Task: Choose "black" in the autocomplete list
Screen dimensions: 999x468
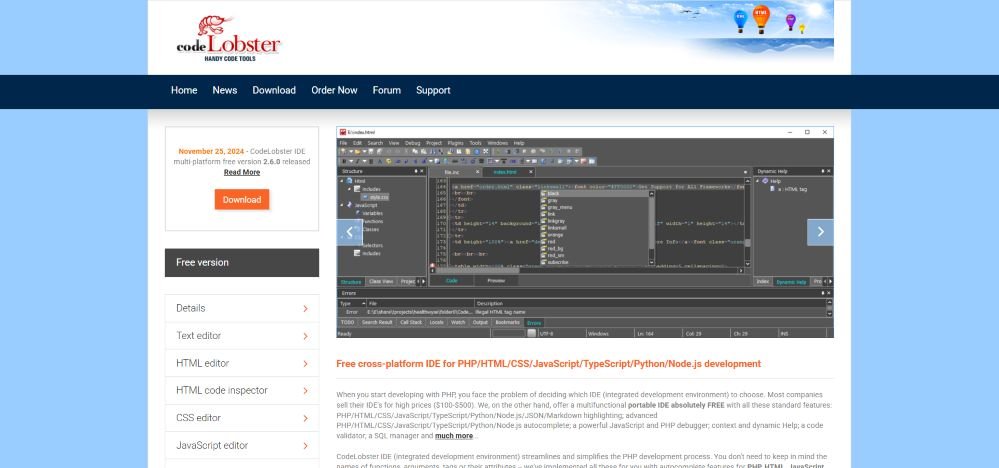Action: coord(594,194)
